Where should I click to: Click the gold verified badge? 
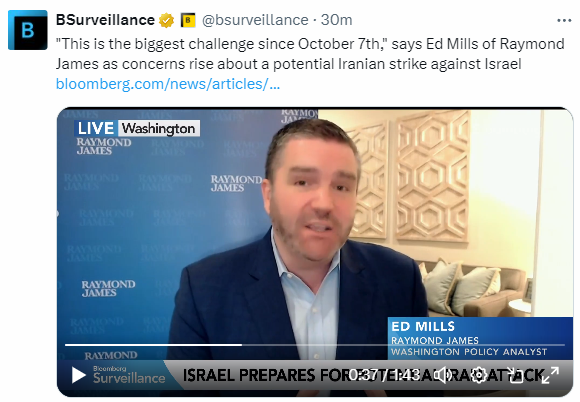(x=166, y=20)
